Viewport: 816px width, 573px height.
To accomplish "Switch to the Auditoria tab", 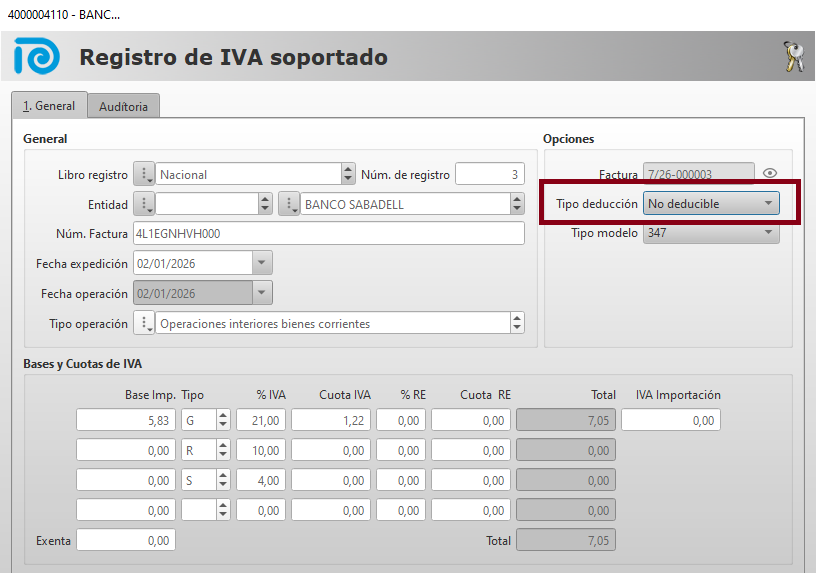I will pos(124,106).
